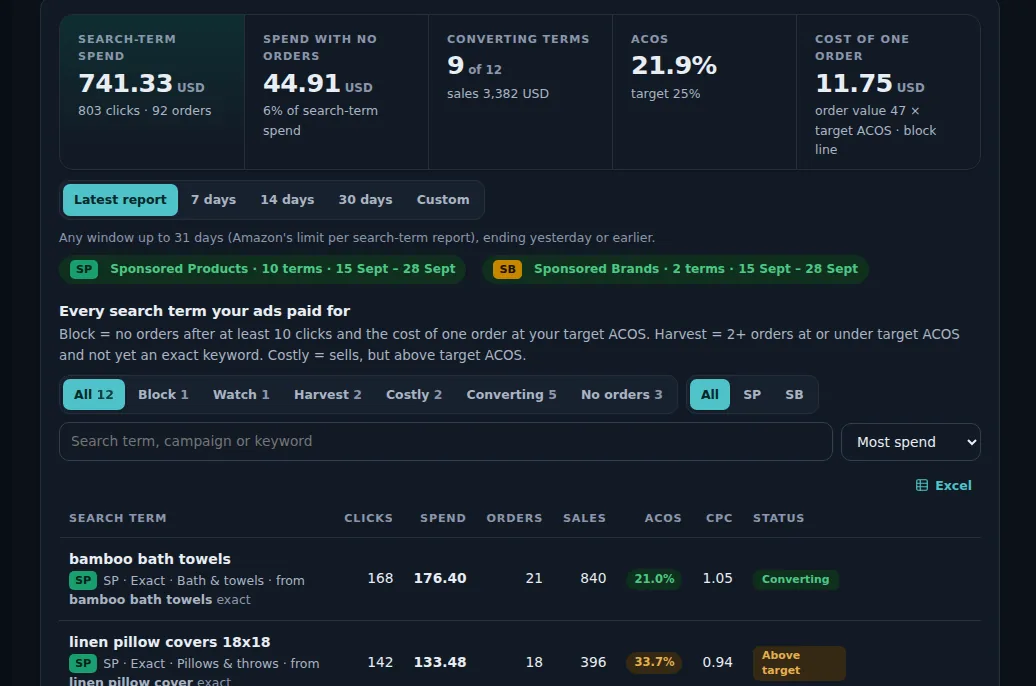Select the Latest report tab
This screenshot has width=1036, height=686.
coord(120,200)
